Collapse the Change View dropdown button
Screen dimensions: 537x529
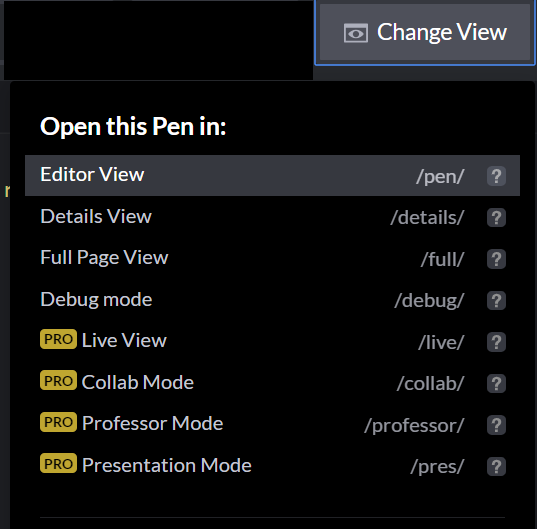click(425, 33)
